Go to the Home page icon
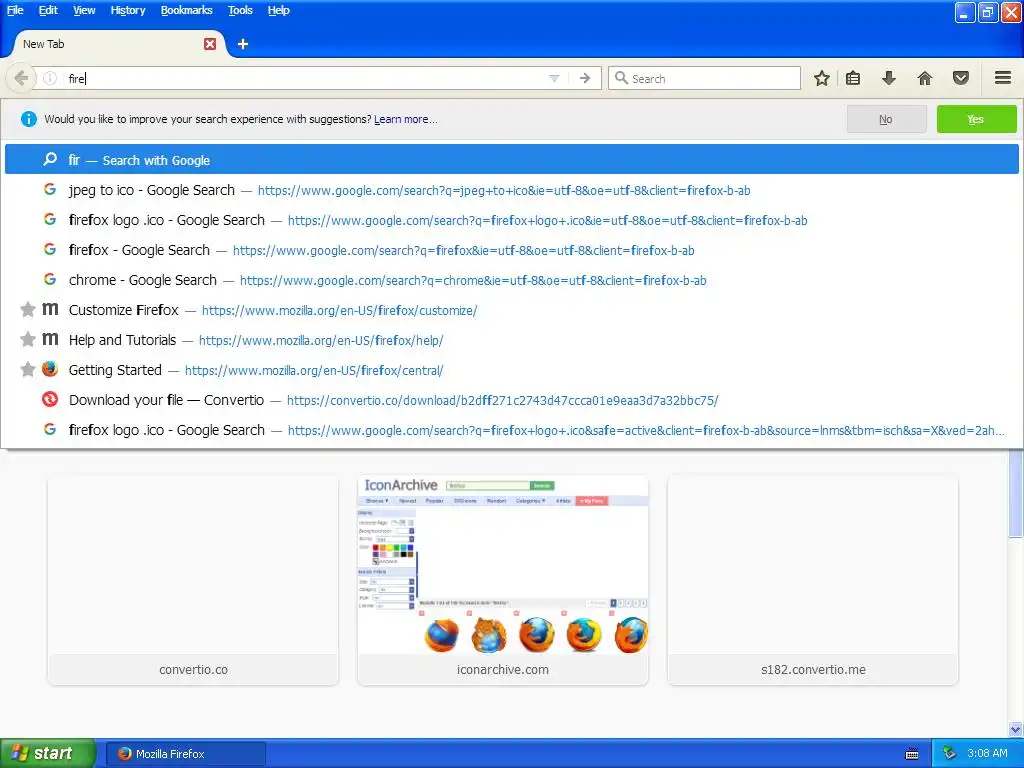Image resolution: width=1024 pixels, height=768 pixels. point(925,78)
